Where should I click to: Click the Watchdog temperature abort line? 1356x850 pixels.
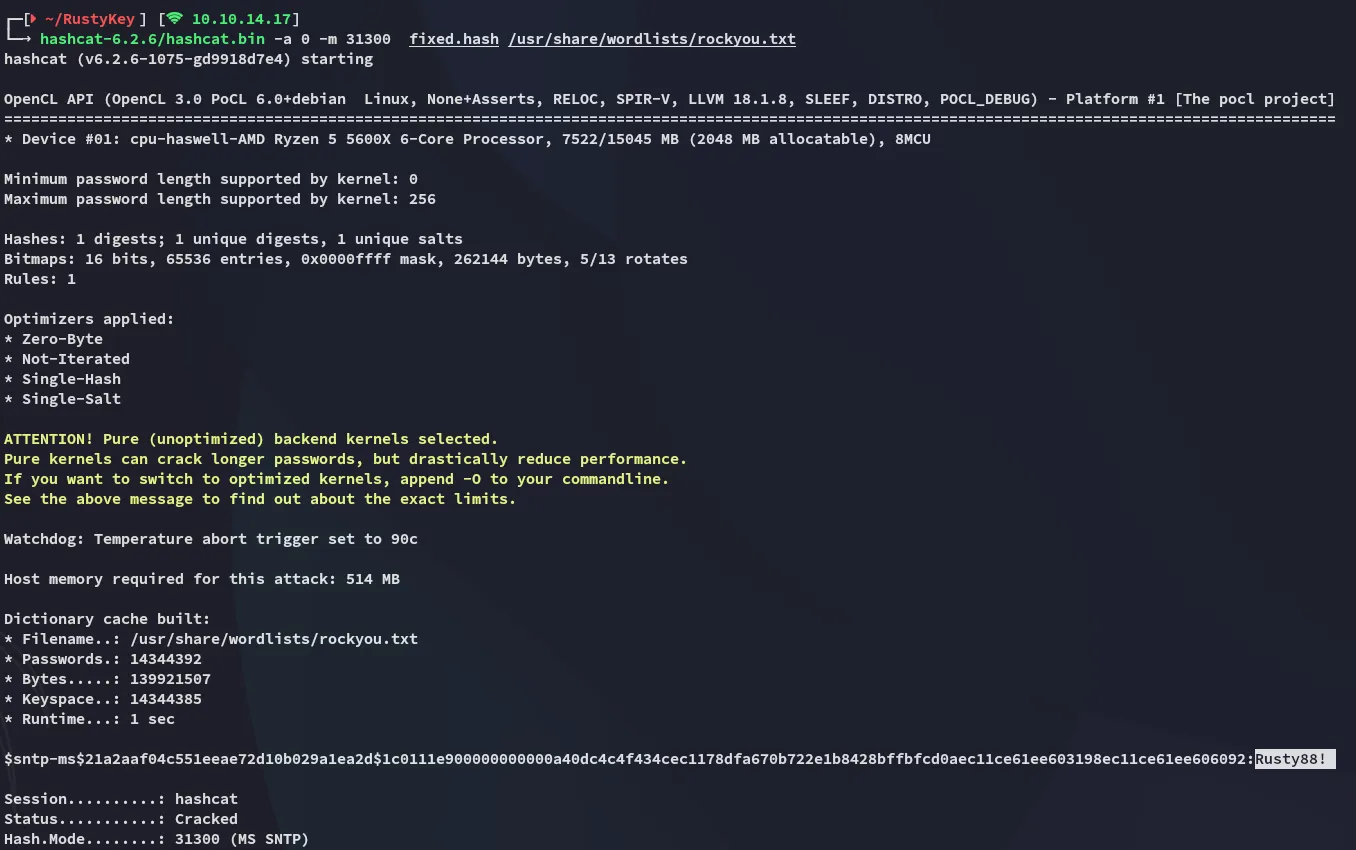(x=211, y=539)
